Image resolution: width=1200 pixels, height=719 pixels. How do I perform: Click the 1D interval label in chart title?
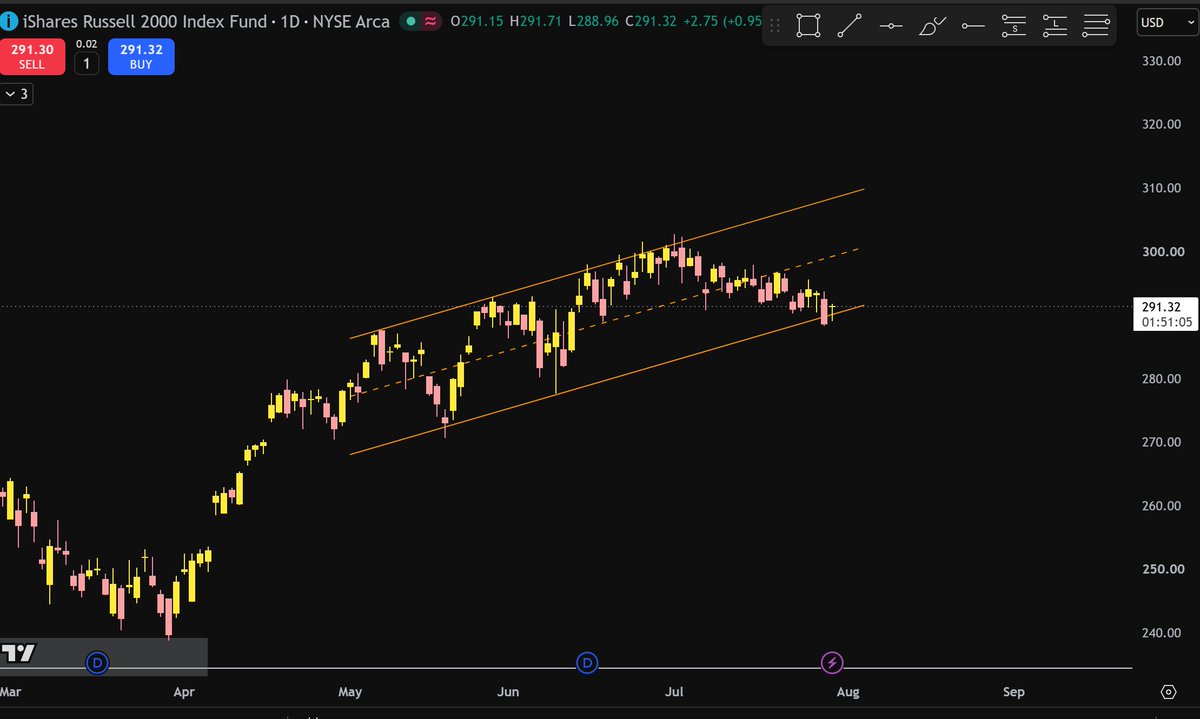pos(289,22)
